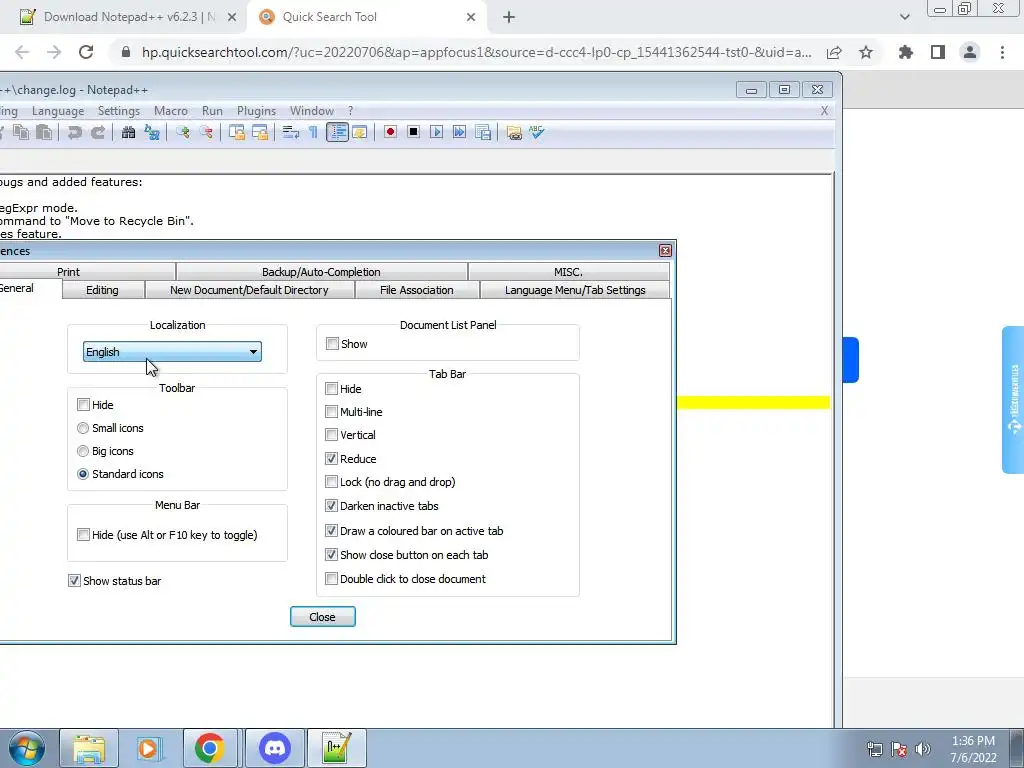The height and width of the screenshot is (768, 1024).
Task: Uncheck Darken inactive tabs
Action: (x=331, y=505)
